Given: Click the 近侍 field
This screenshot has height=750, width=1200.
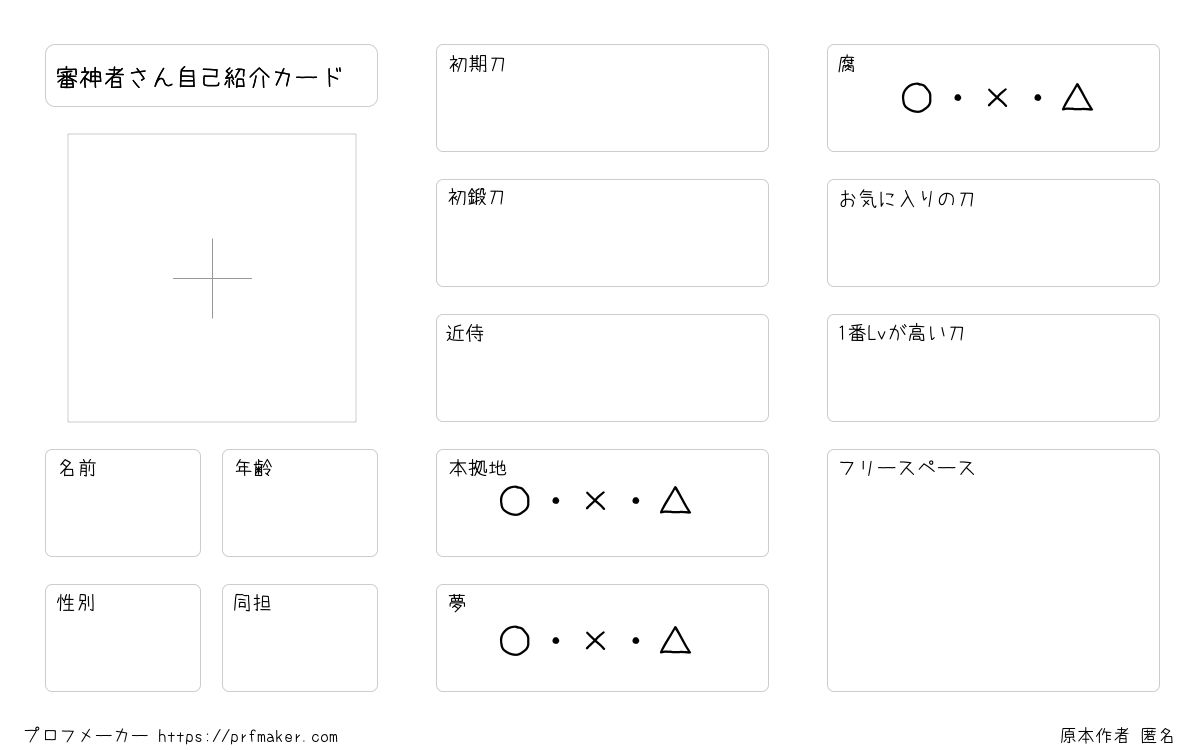Looking at the screenshot, I should 602,368.
